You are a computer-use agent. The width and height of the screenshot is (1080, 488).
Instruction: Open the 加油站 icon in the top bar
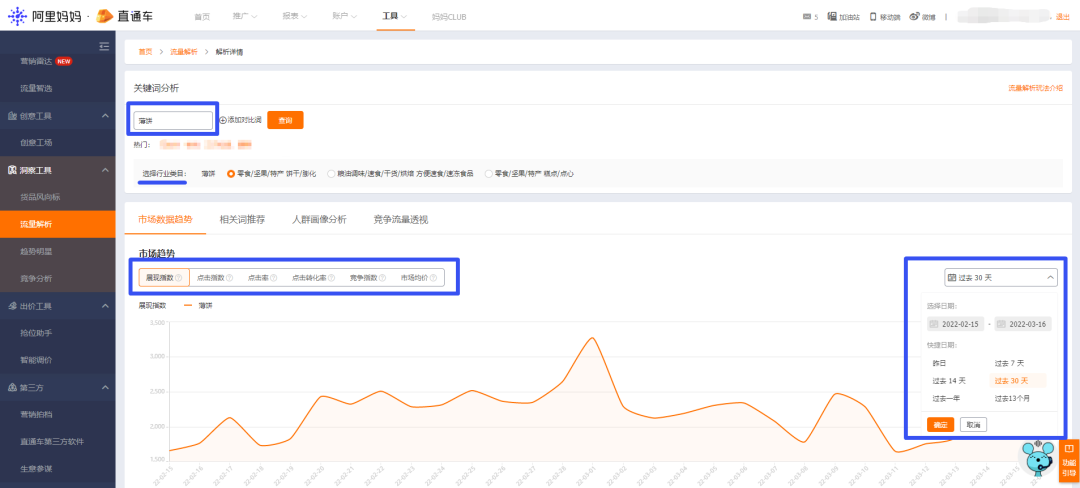[x=832, y=17]
